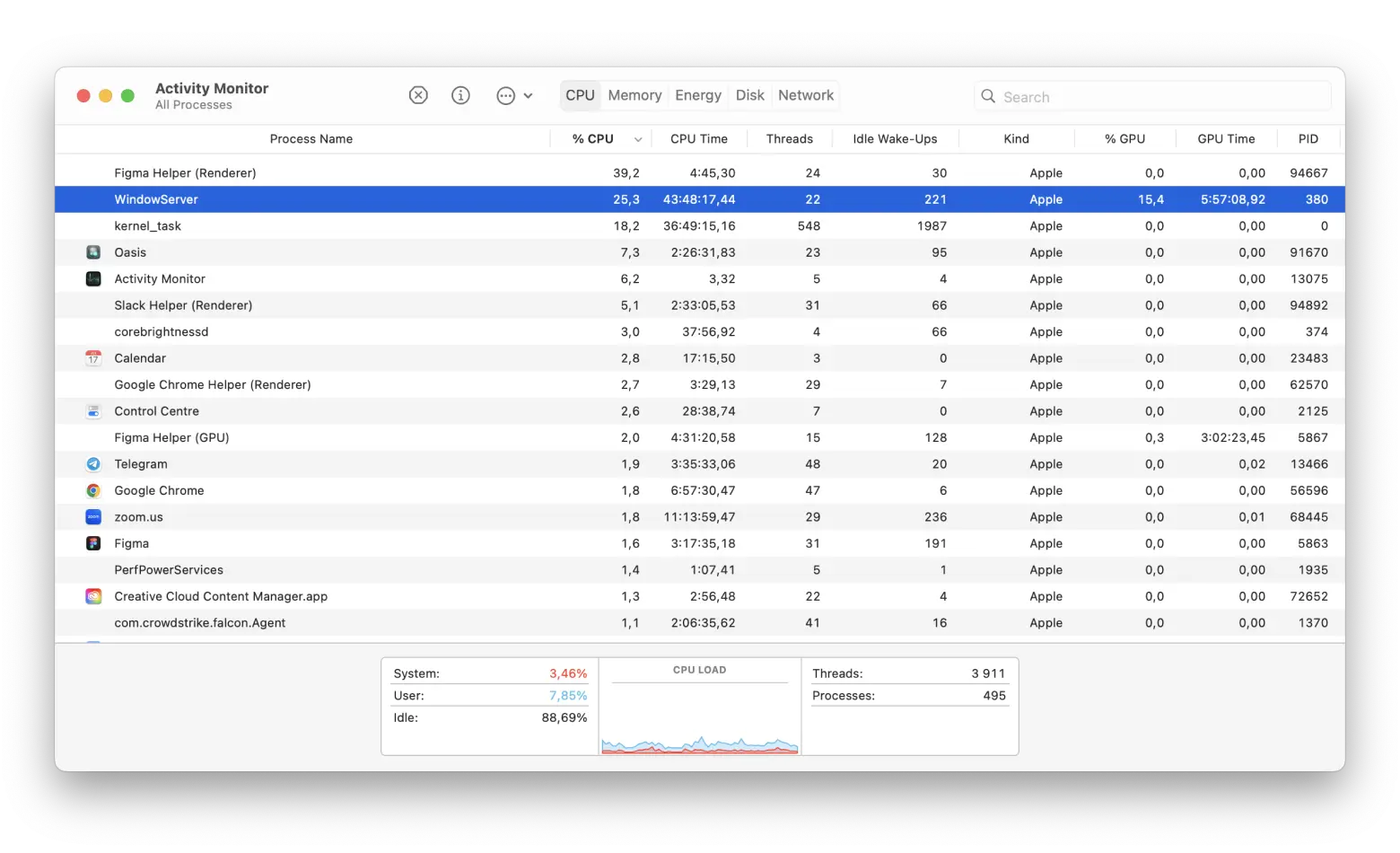This screenshot has height=853, width=1400.
Task: Sort by % GPU column header
Action: pos(1124,139)
